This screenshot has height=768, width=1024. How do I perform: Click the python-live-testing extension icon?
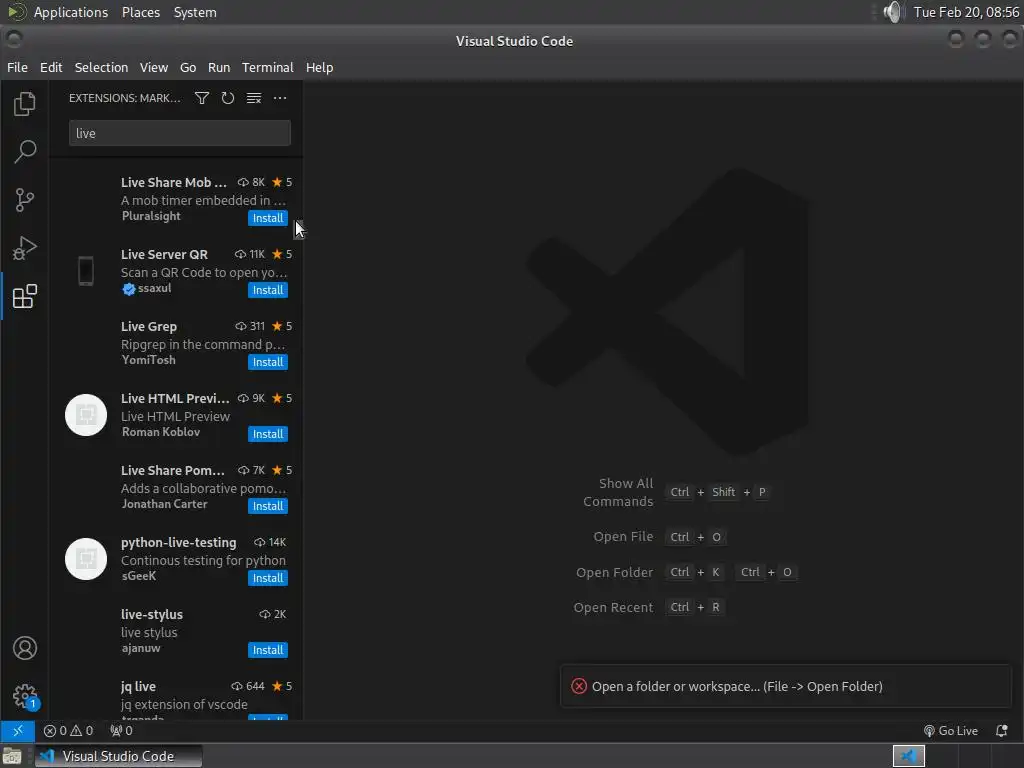click(86, 559)
